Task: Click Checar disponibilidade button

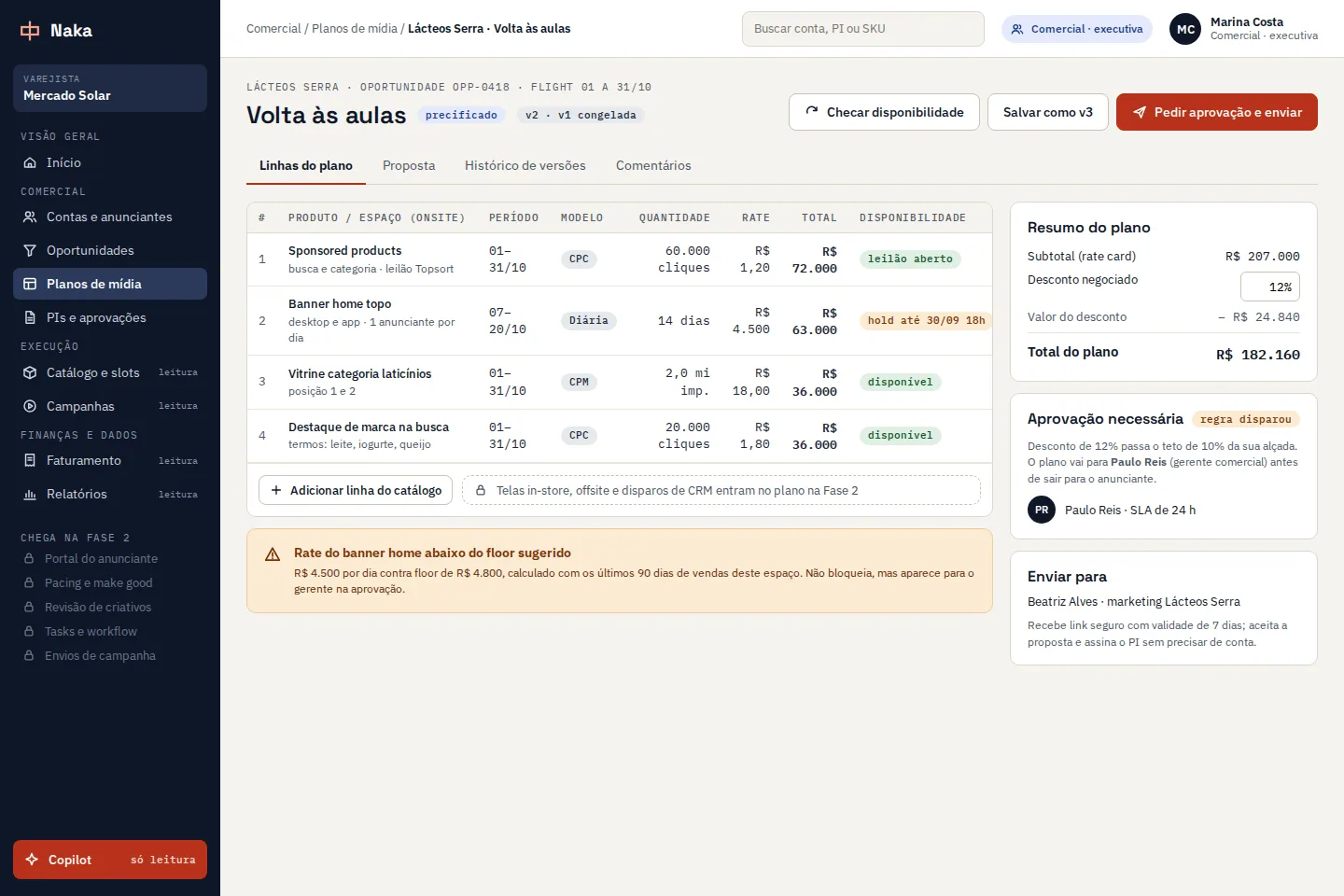Action: (884, 112)
